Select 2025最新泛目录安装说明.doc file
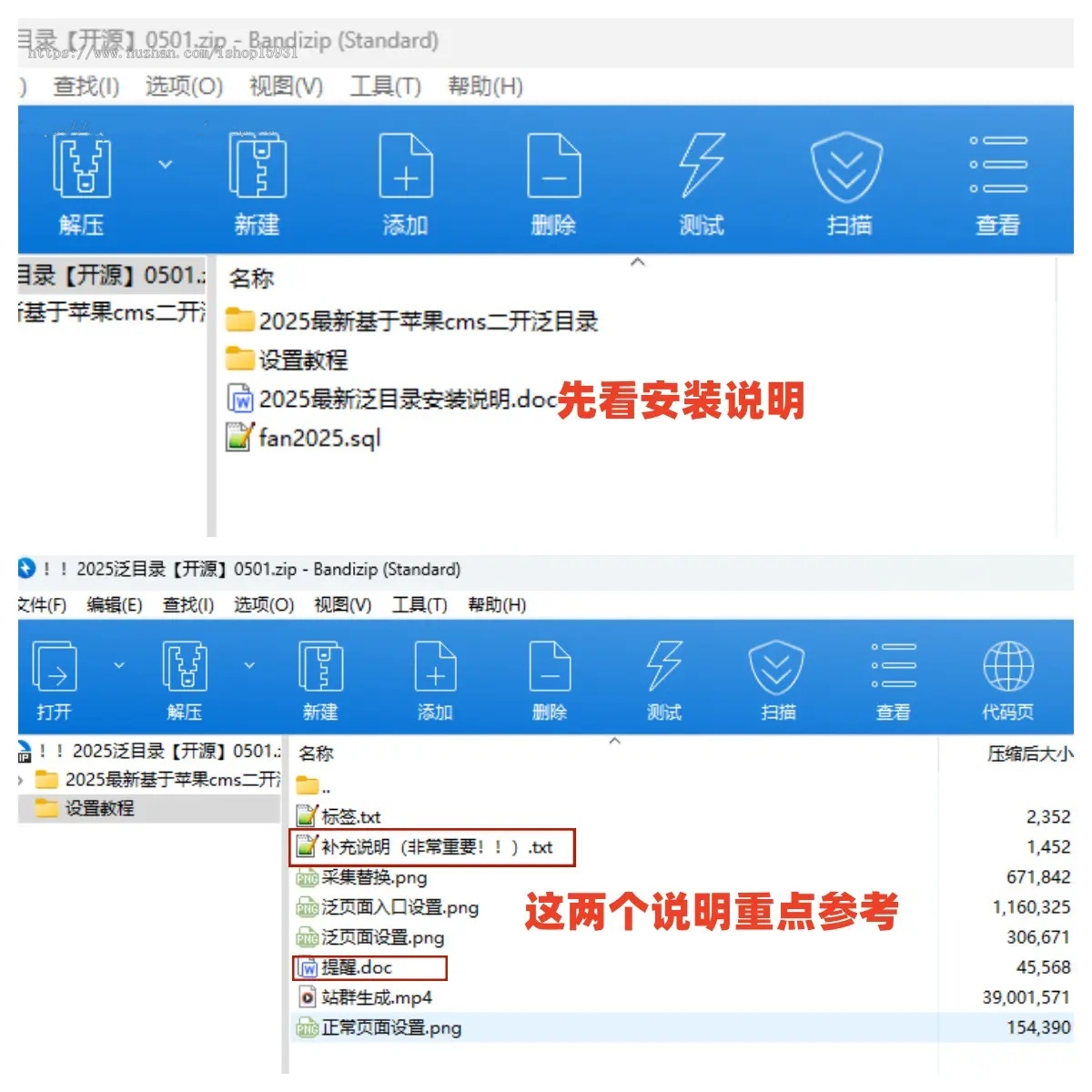Screen dimensions: 1092x1092 click(x=391, y=399)
